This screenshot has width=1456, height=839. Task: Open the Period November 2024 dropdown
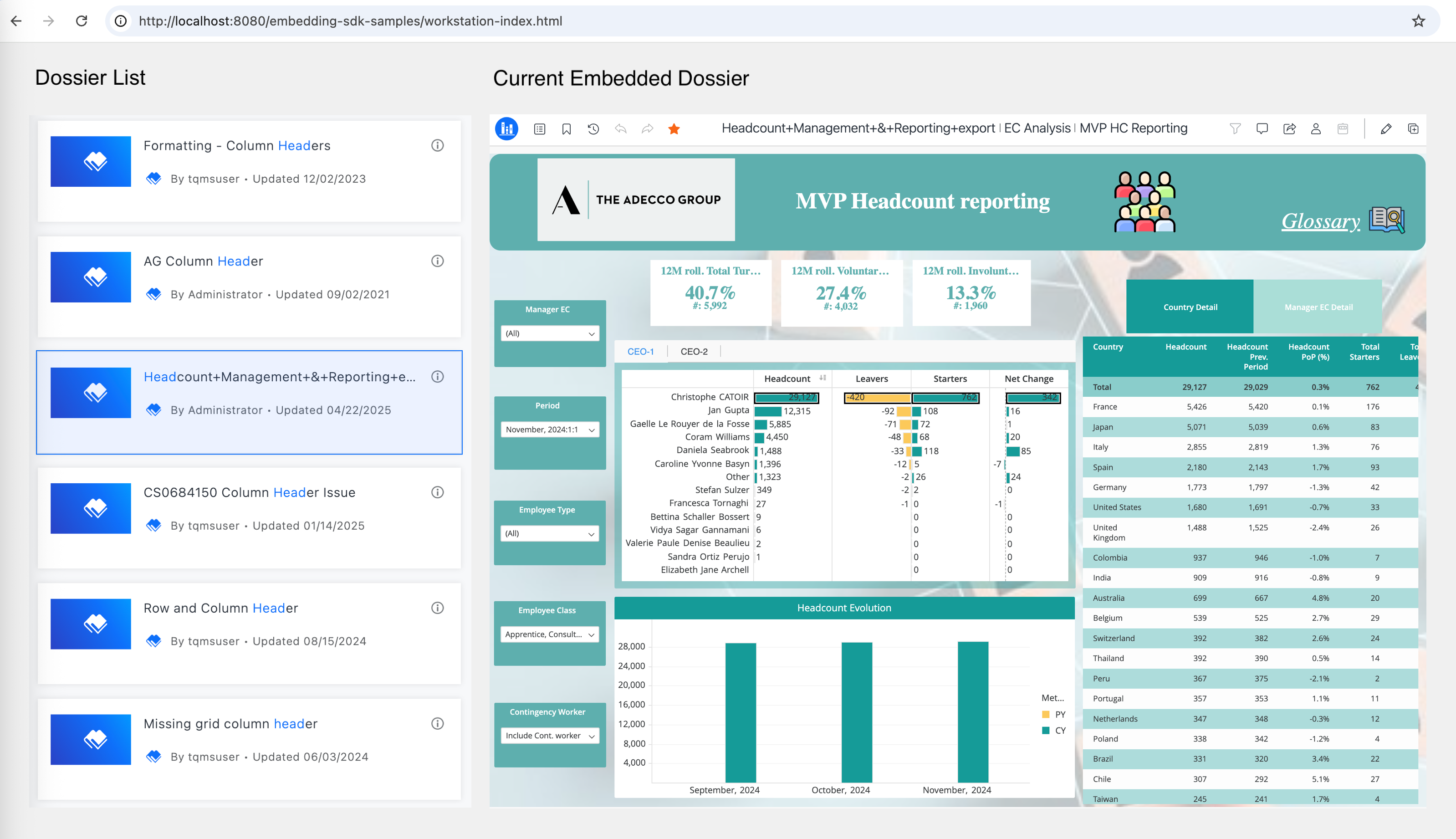coord(550,430)
